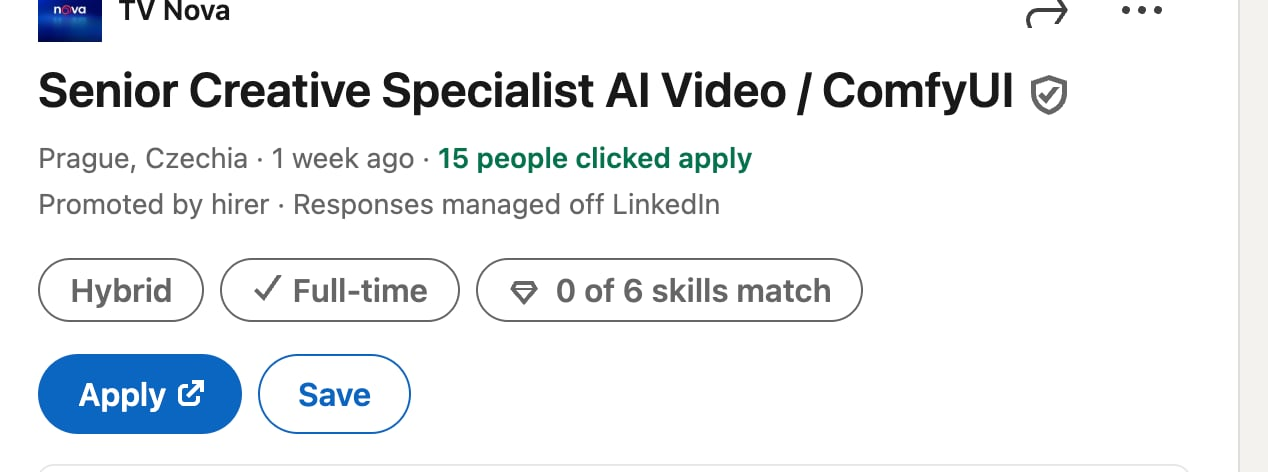Select the Full-time job type pill

[340, 291]
